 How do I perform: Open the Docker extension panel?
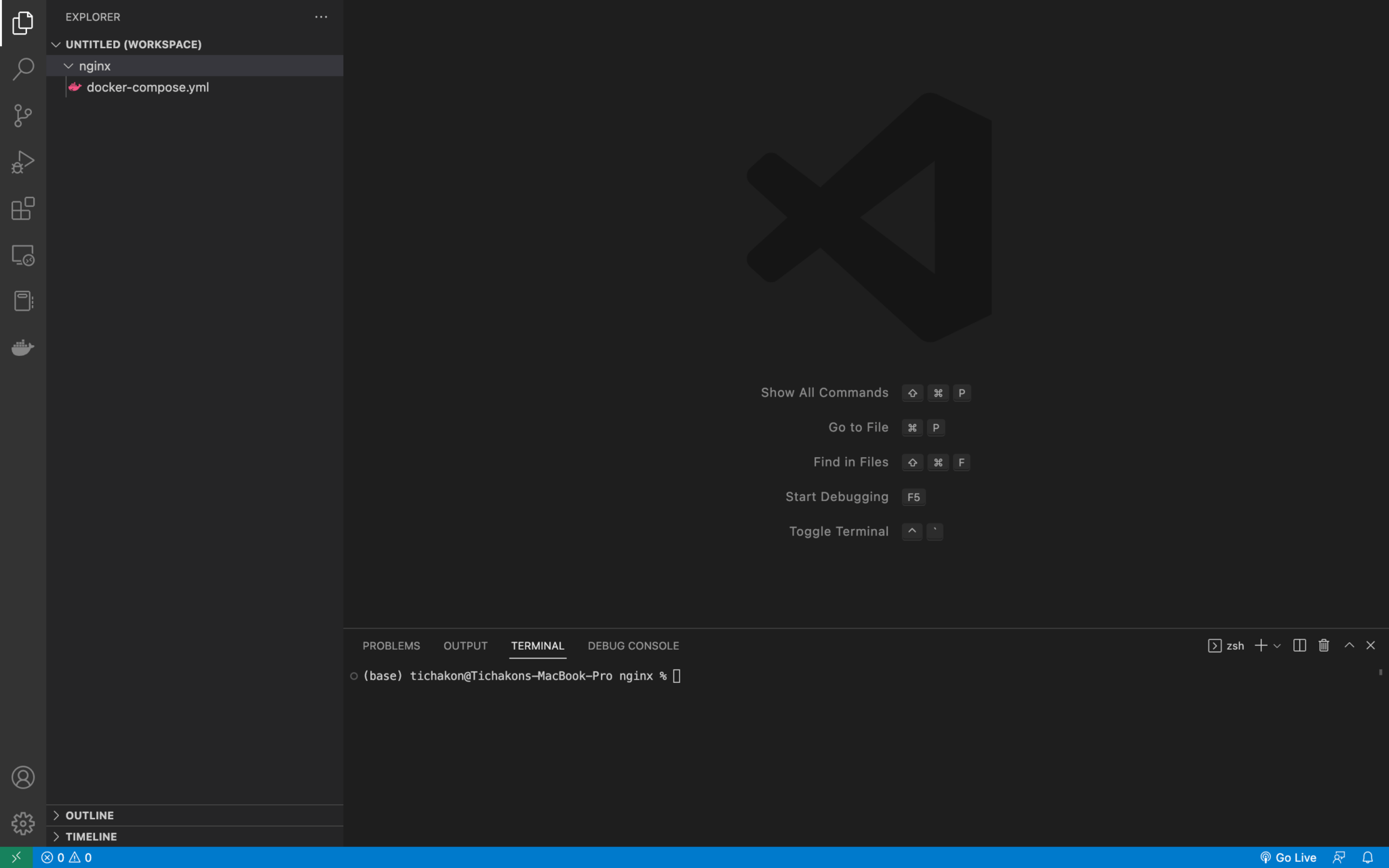pyautogui.click(x=23, y=347)
